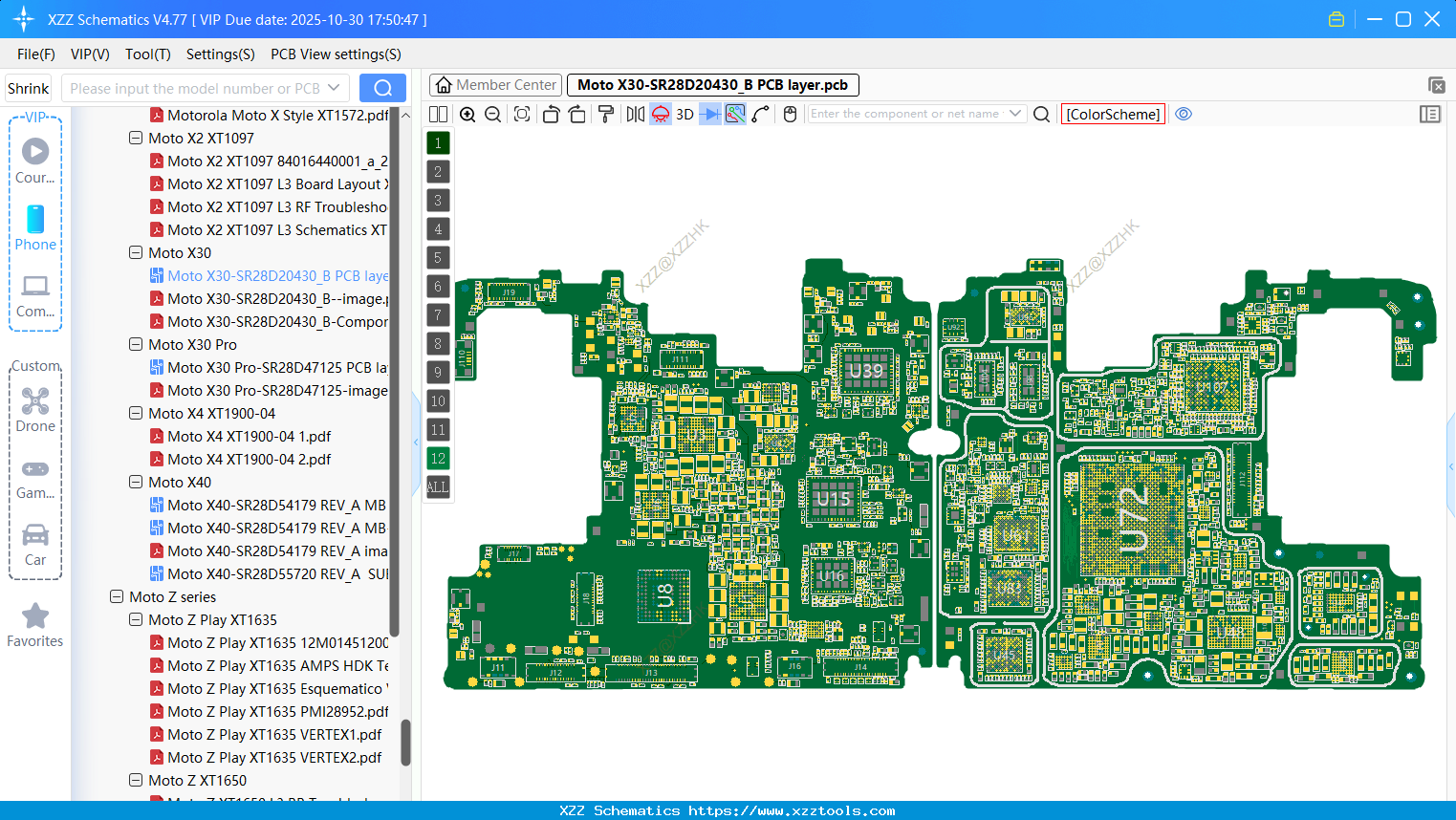Image resolution: width=1456 pixels, height=820 pixels.
Task: Collapse the Moto X30 tree section
Action: pos(135,252)
